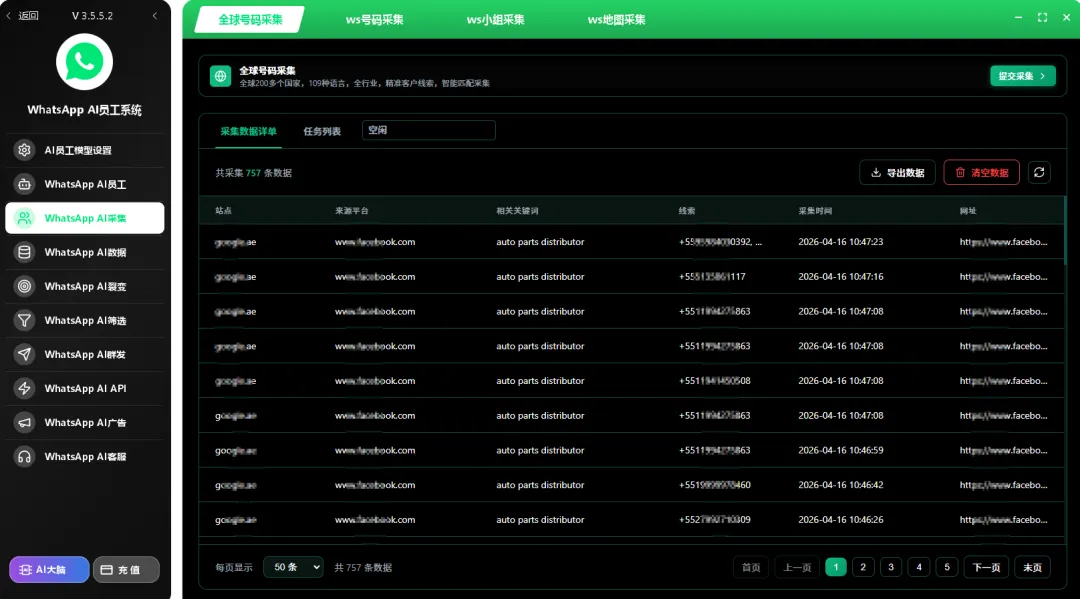The height and width of the screenshot is (599, 1080).
Task: Select page 3 in pagination
Action: (891, 567)
